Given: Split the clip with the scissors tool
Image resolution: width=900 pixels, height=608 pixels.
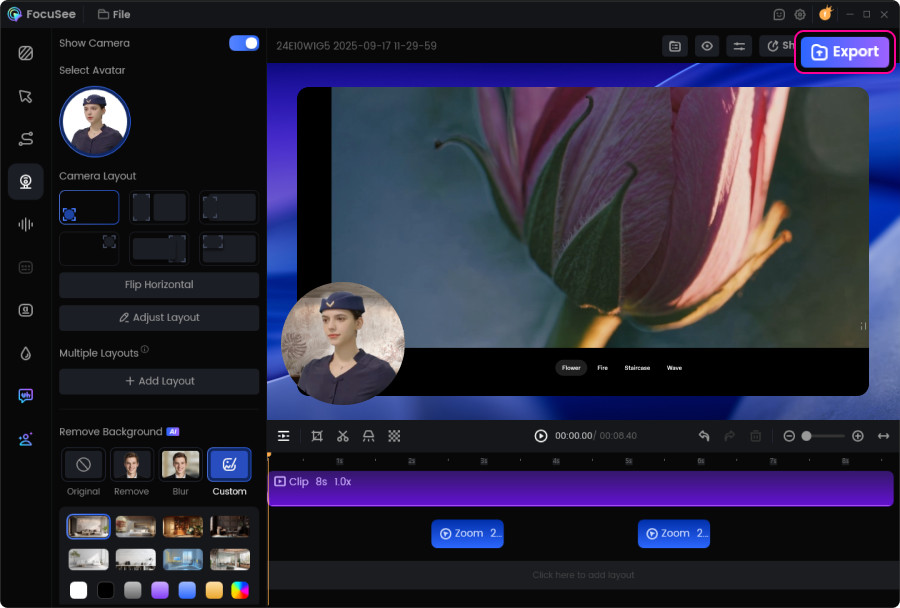Looking at the screenshot, I should pos(343,436).
